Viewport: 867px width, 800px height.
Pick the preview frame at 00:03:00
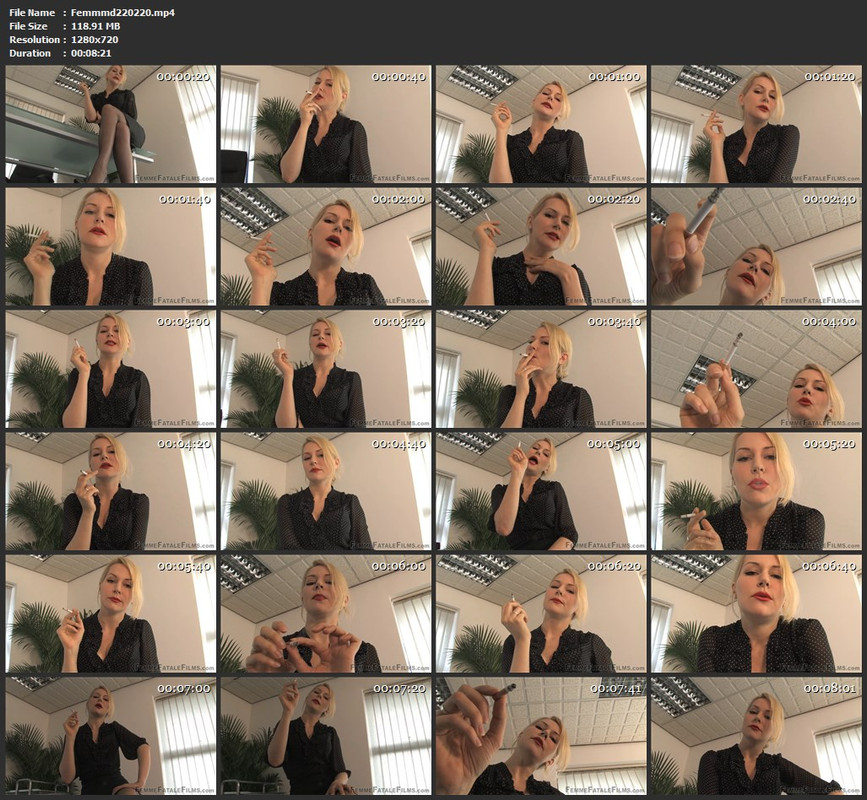click(x=111, y=369)
